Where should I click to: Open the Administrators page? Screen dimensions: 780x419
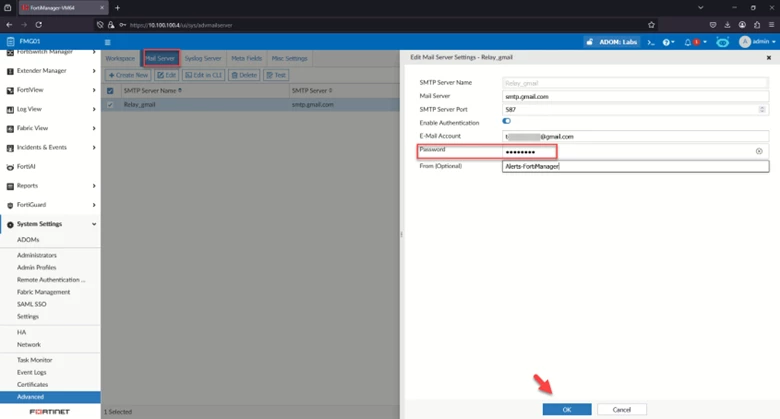pyautogui.click(x=36, y=255)
